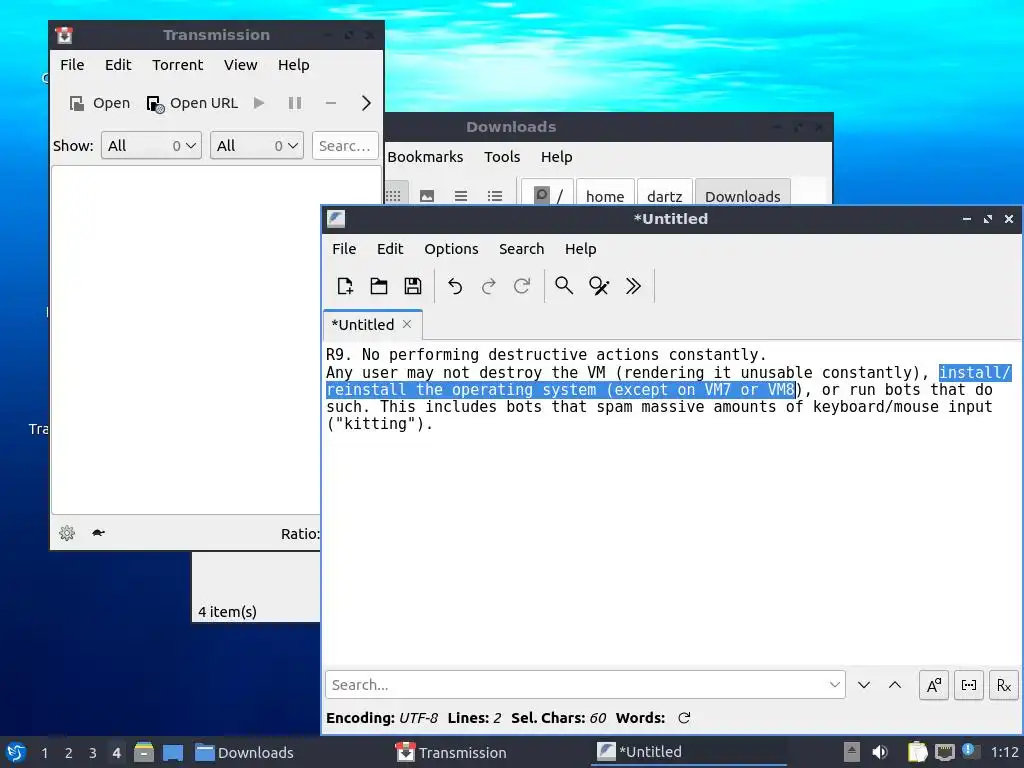Expand Transmission toolbar overflow arrow

[366, 103]
